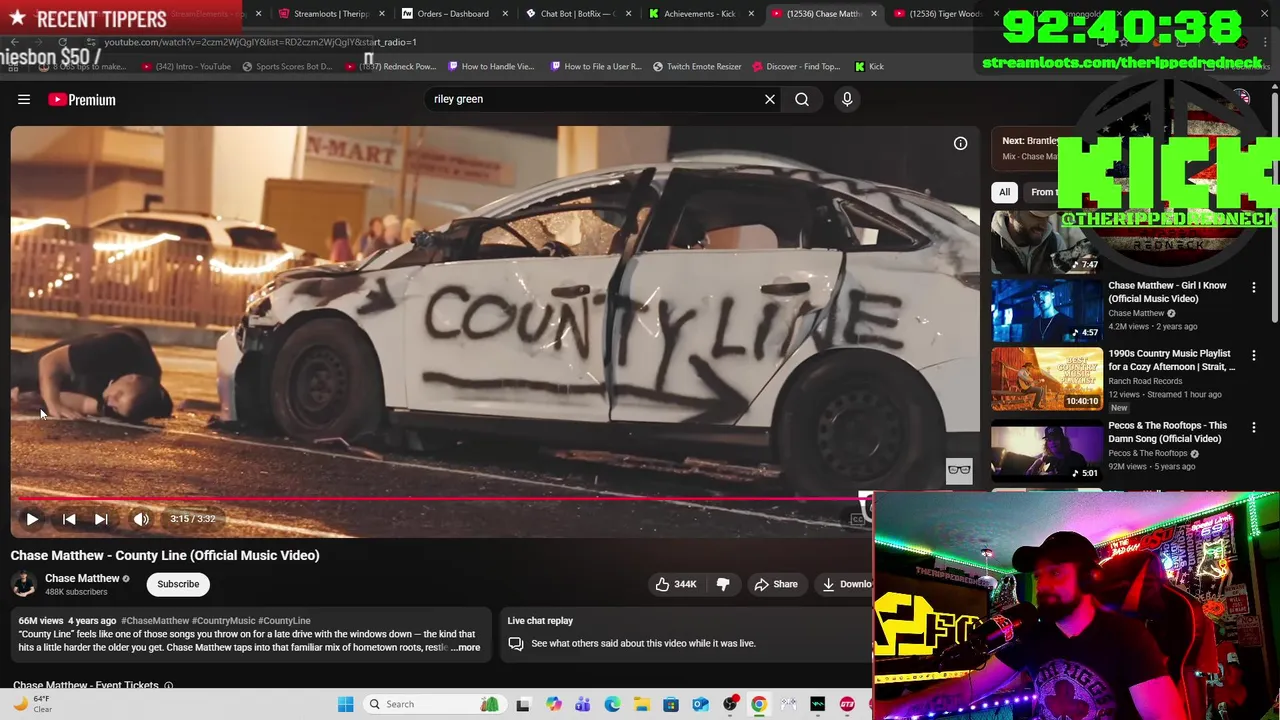Open 'How to File a User R...' bookmark
The width and height of the screenshot is (1280, 720).
595,66
